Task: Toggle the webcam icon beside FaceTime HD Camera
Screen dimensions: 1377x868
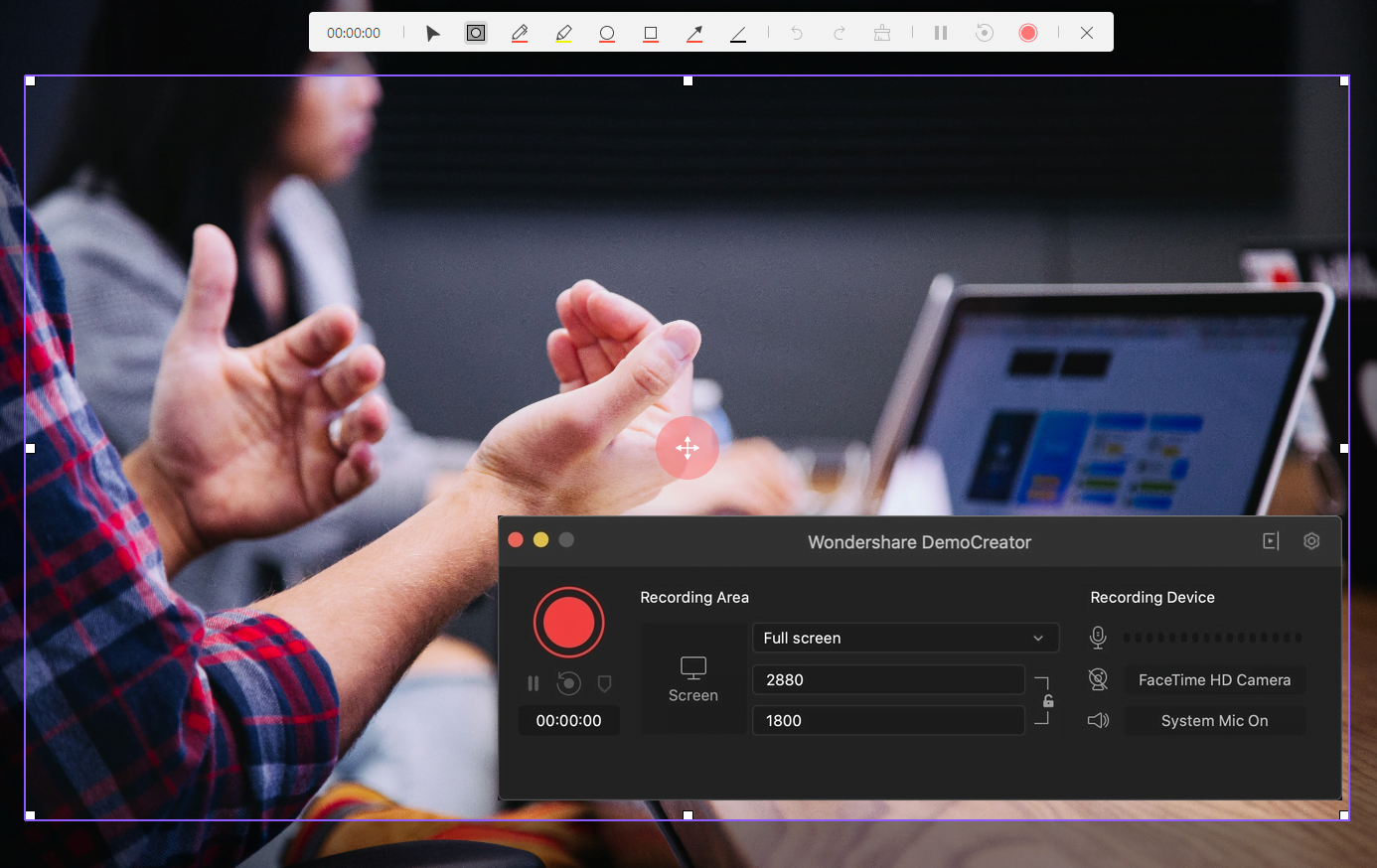Action: pyautogui.click(x=1098, y=679)
